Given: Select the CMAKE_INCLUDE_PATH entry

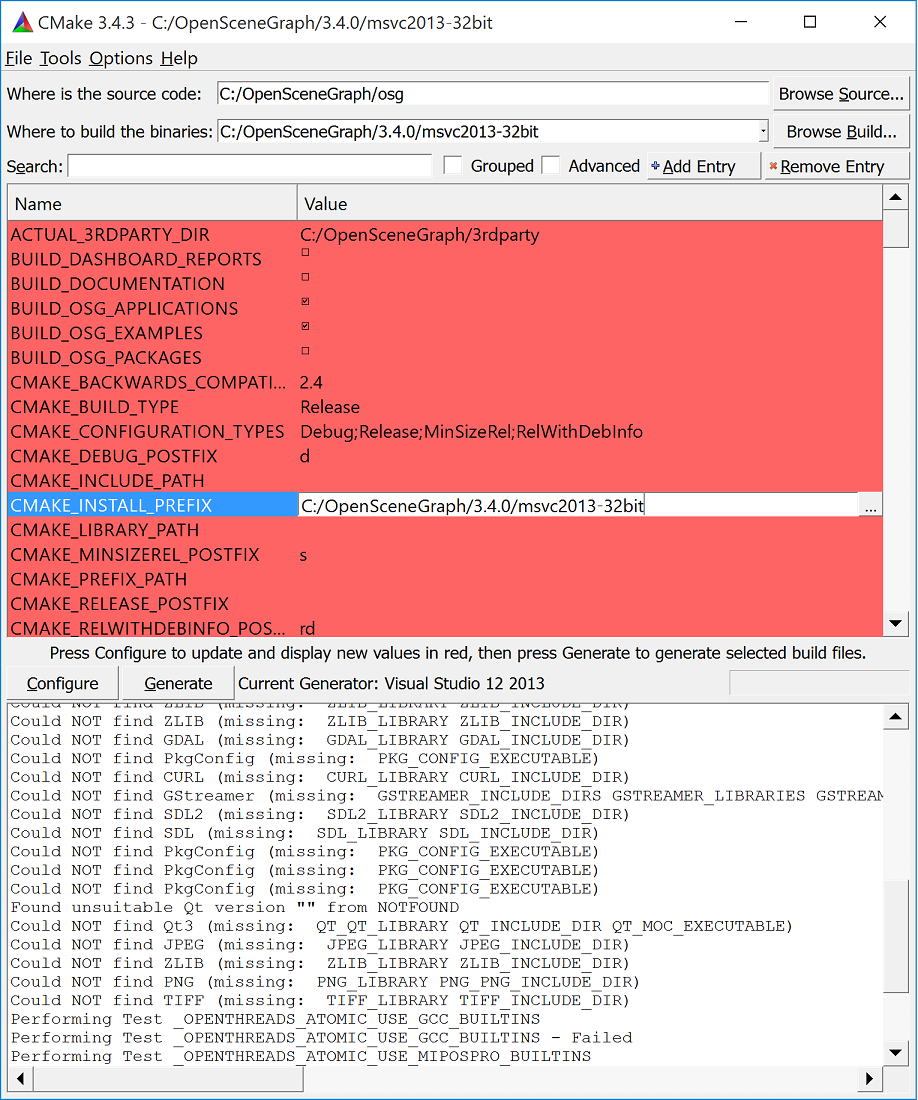Looking at the screenshot, I should [x=107, y=481].
